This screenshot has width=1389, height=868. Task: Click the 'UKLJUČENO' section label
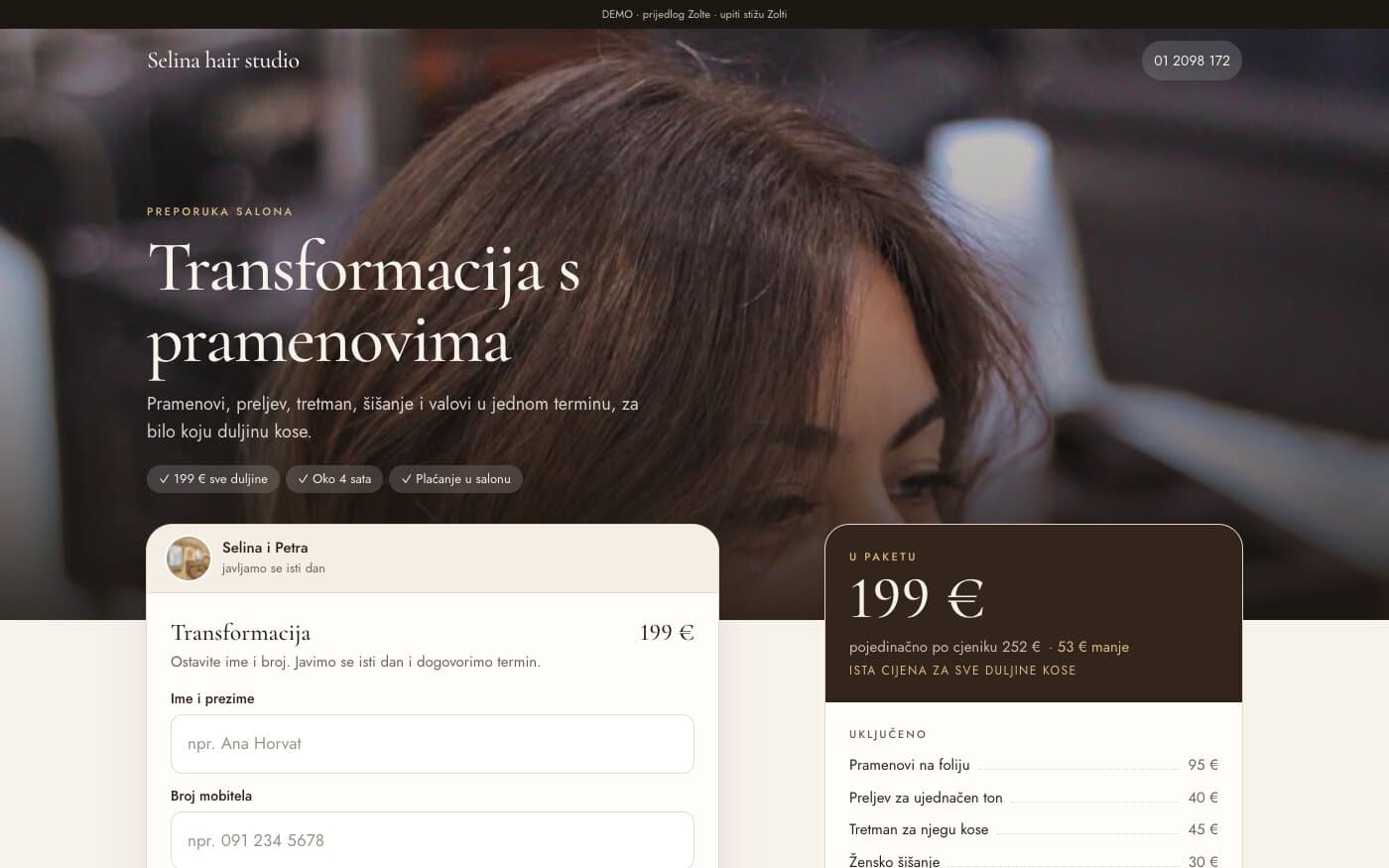click(x=888, y=734)
